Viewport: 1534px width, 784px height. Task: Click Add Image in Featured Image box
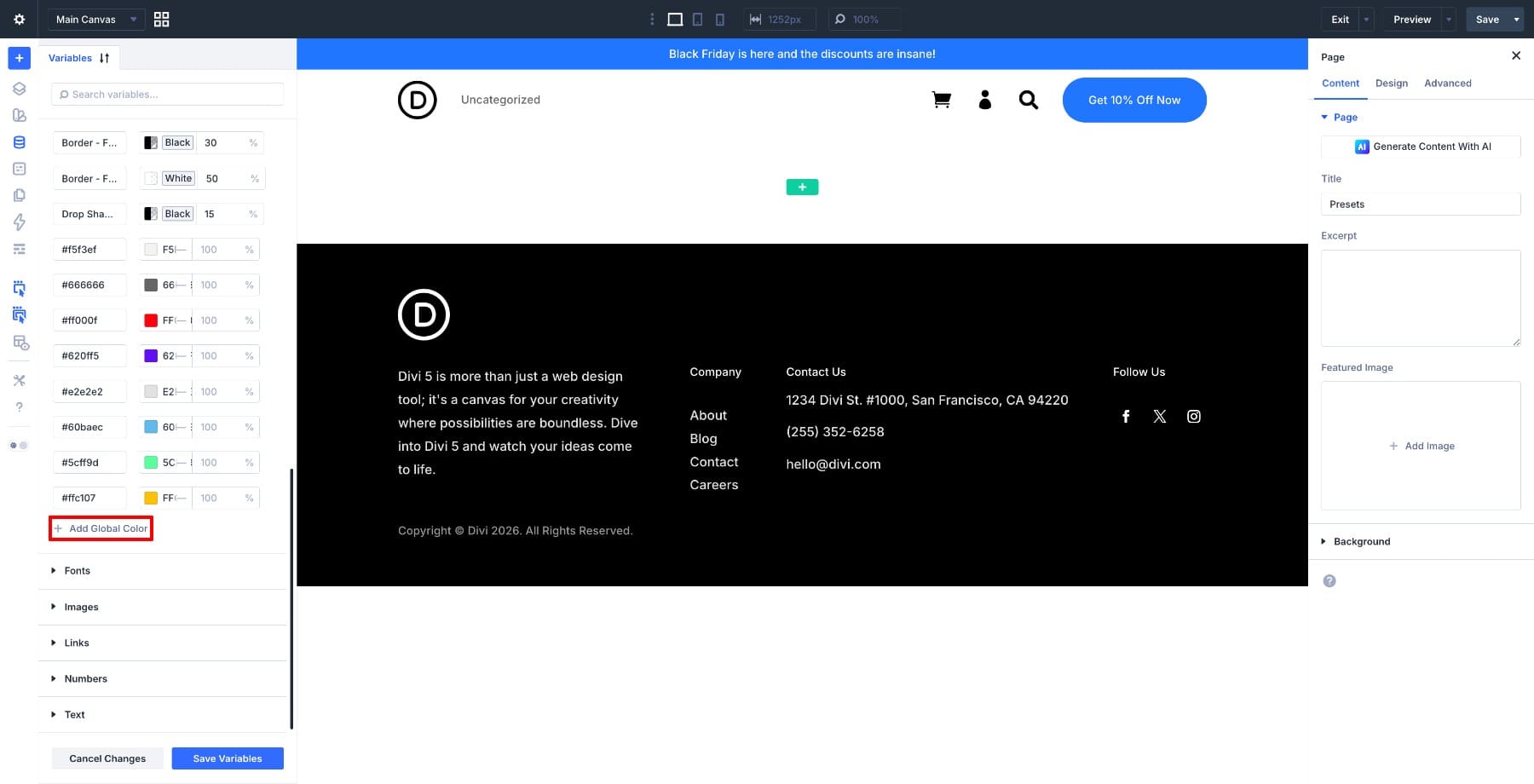pos(1422,446)
